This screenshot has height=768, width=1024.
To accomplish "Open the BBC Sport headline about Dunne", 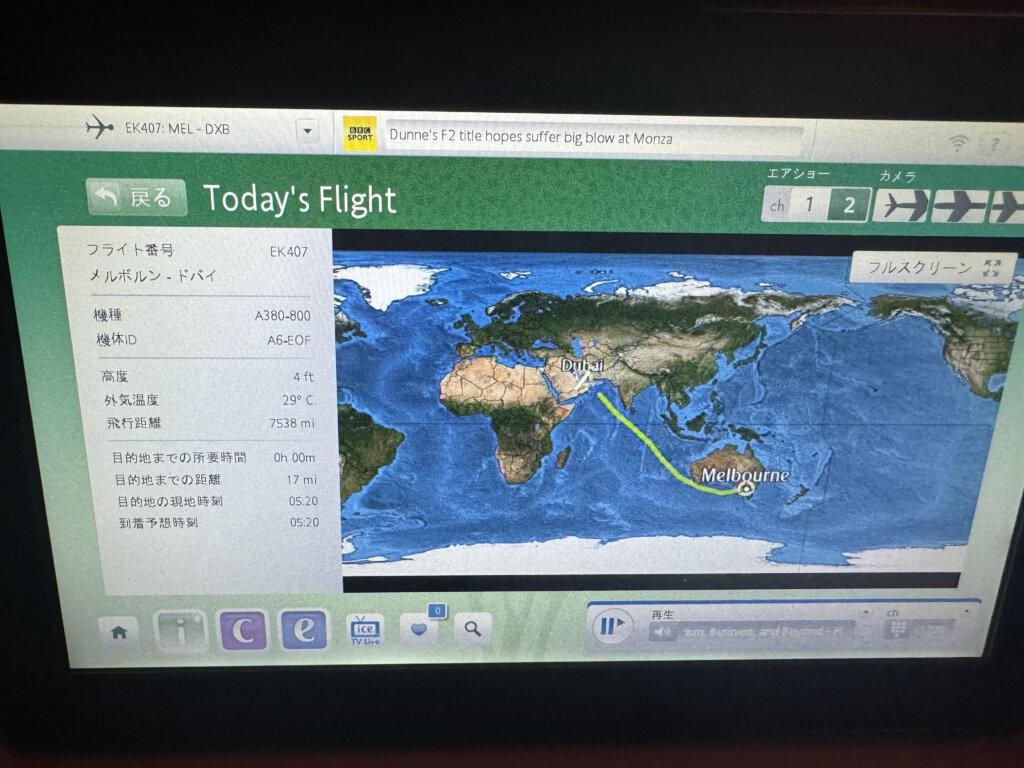I will click(x=528, y=138).
